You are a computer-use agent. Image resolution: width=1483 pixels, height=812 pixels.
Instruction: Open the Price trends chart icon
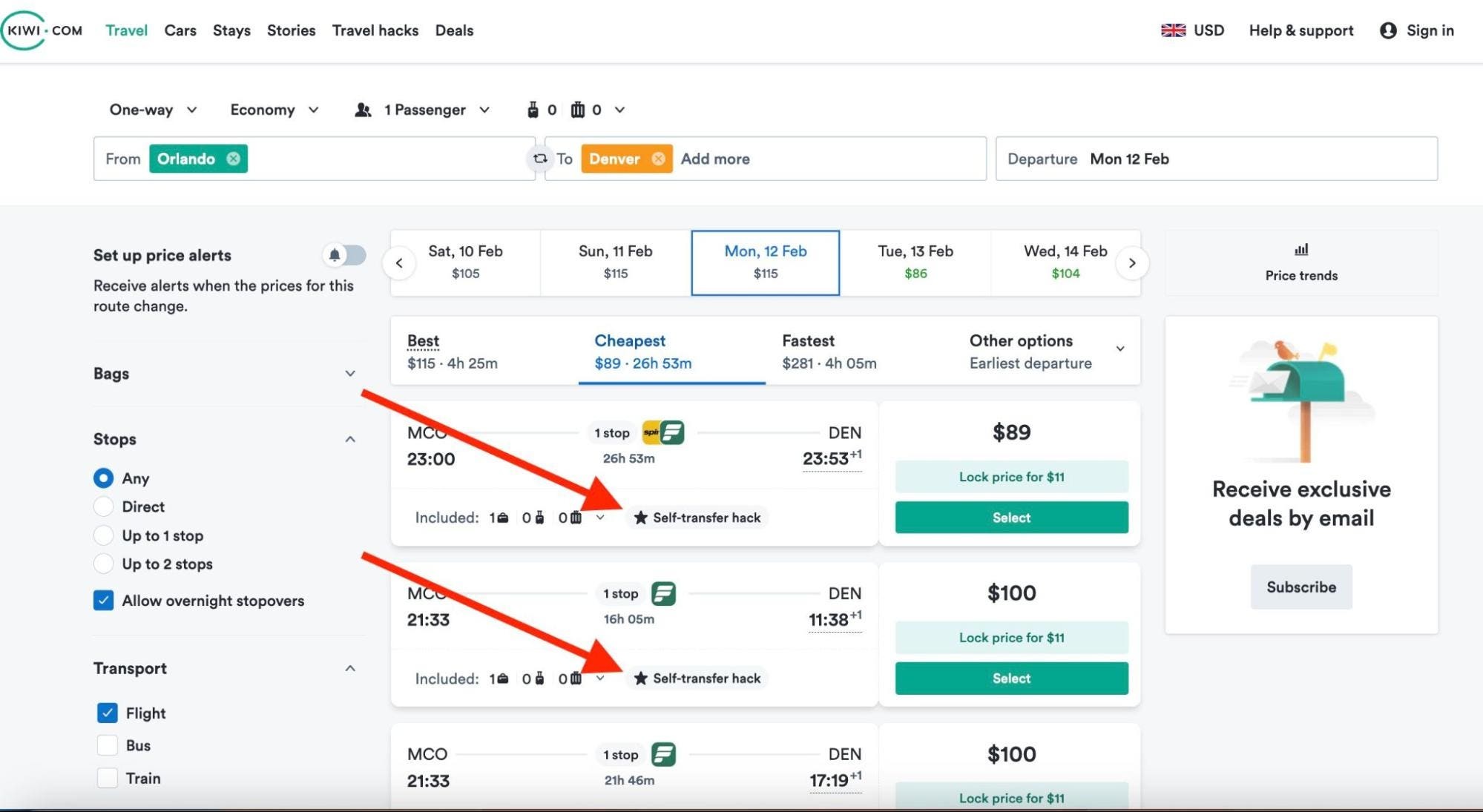[x=1301, y=249]
